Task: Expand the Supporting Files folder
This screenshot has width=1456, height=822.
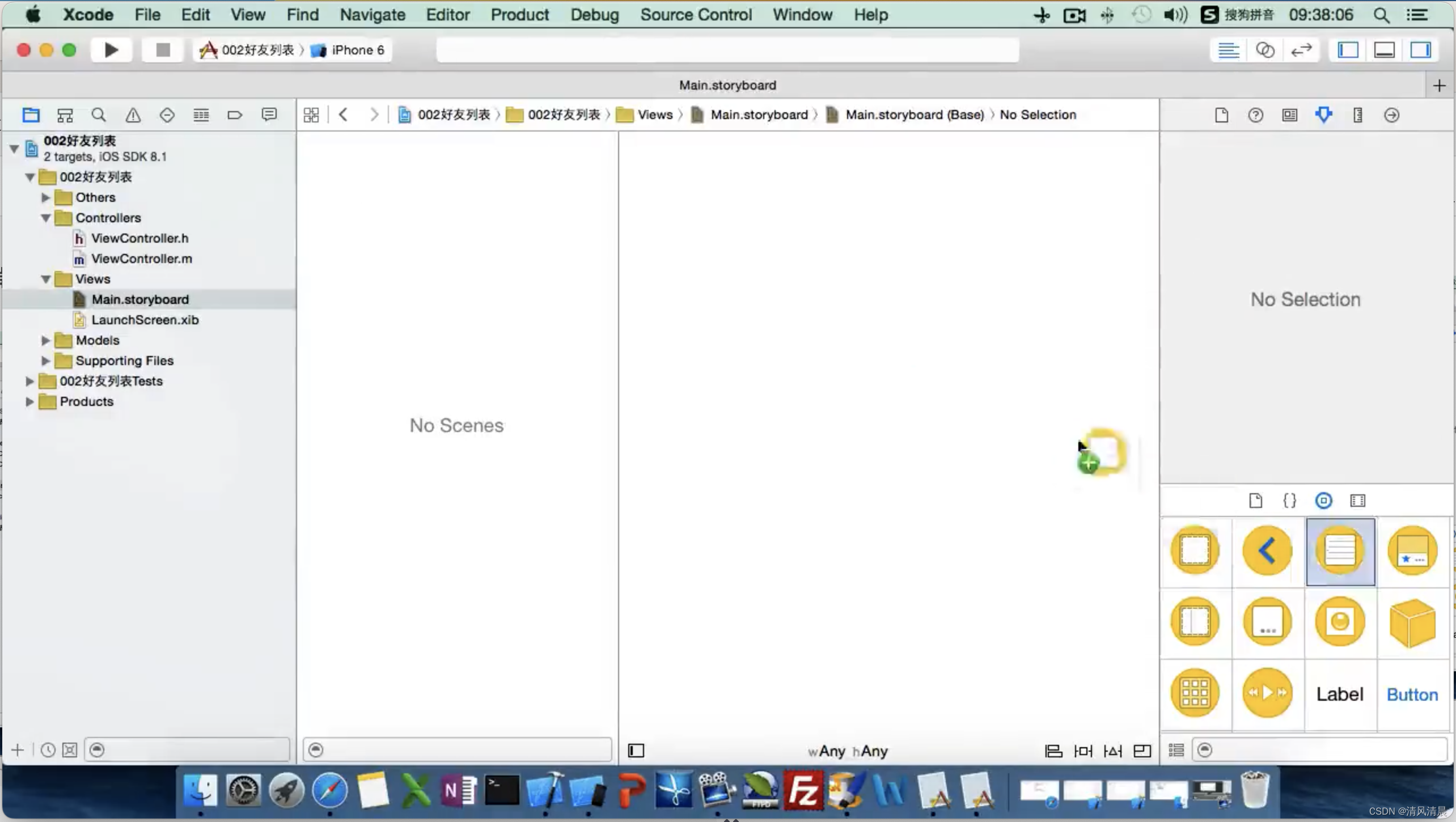Action: [x=46, y=361]
